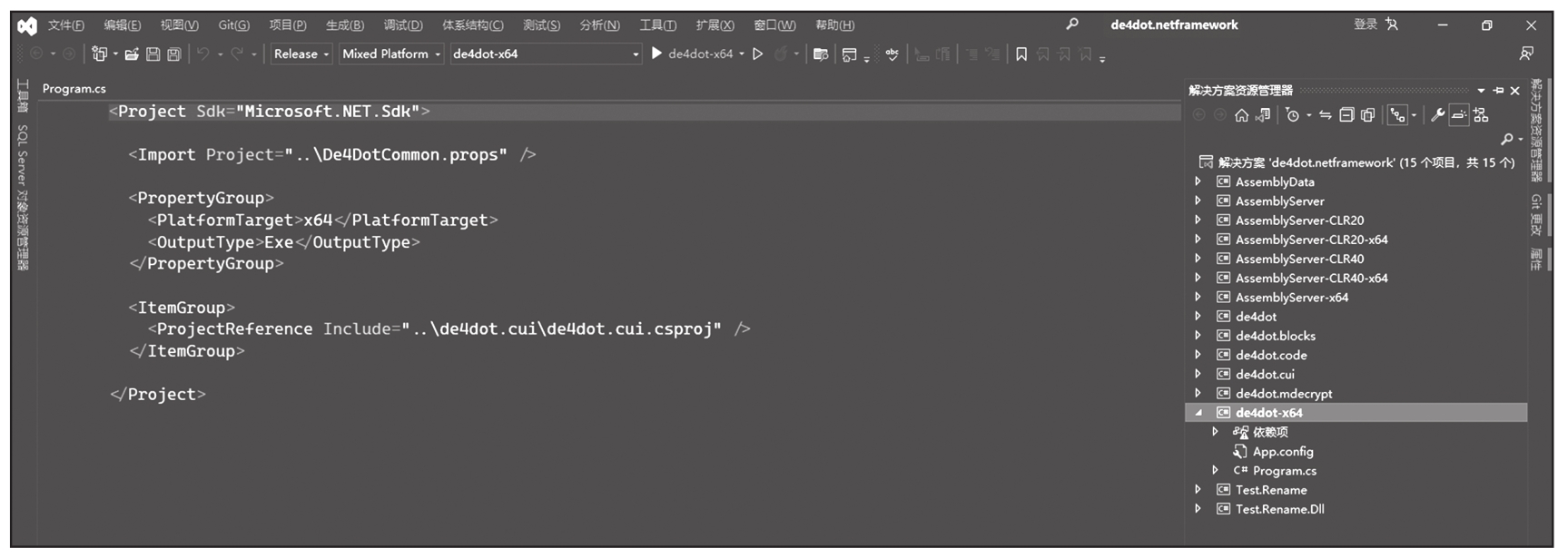Viewport: 1568px width, 558px height.
Task: Expand the AssemblyData project node
Action: pyautogui.click(x=1198, y=181)
